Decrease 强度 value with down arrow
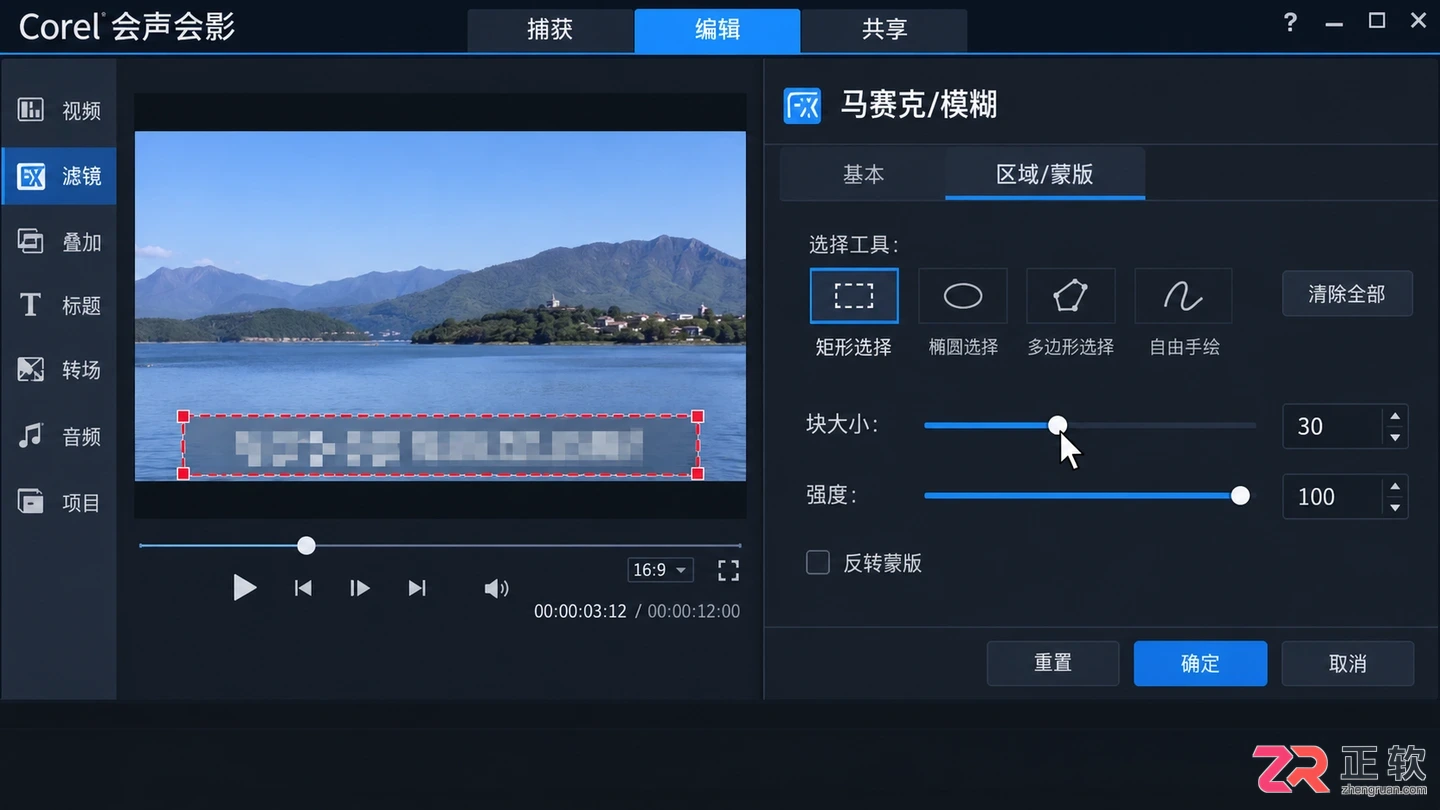 point(1395,507)
